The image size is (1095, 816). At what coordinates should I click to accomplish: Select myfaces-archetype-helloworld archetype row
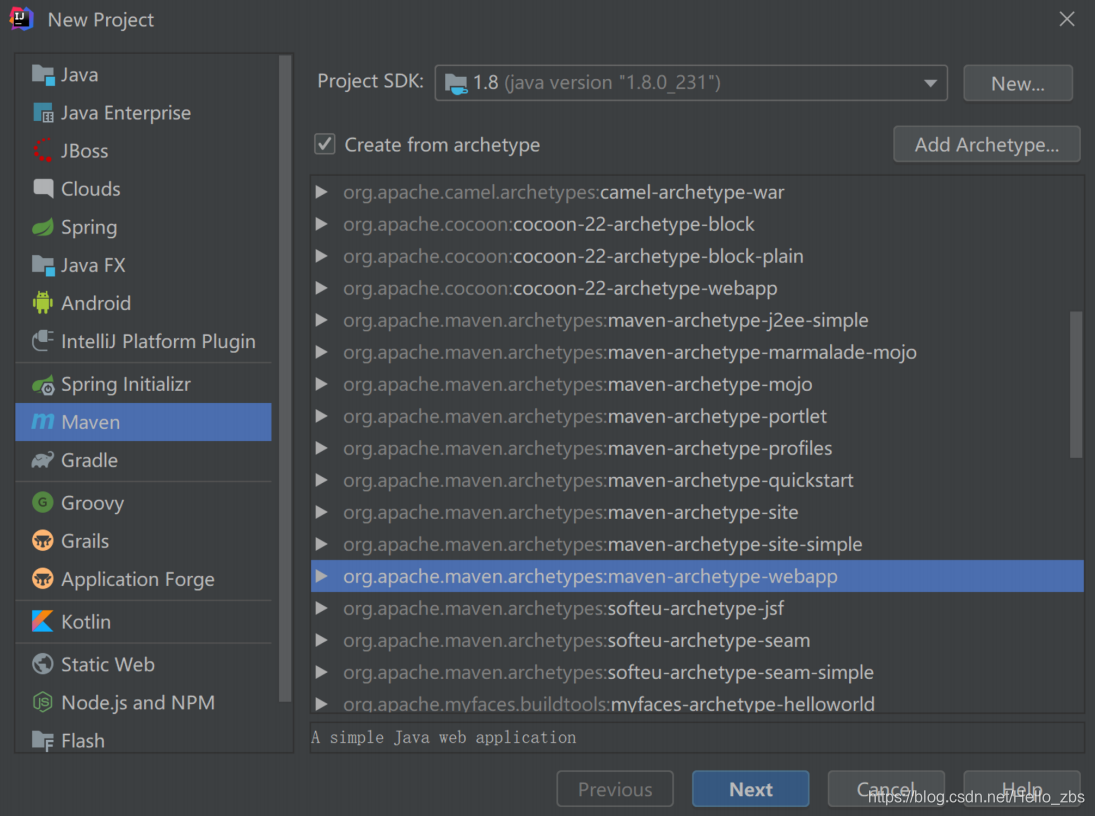tap(697, 703)
